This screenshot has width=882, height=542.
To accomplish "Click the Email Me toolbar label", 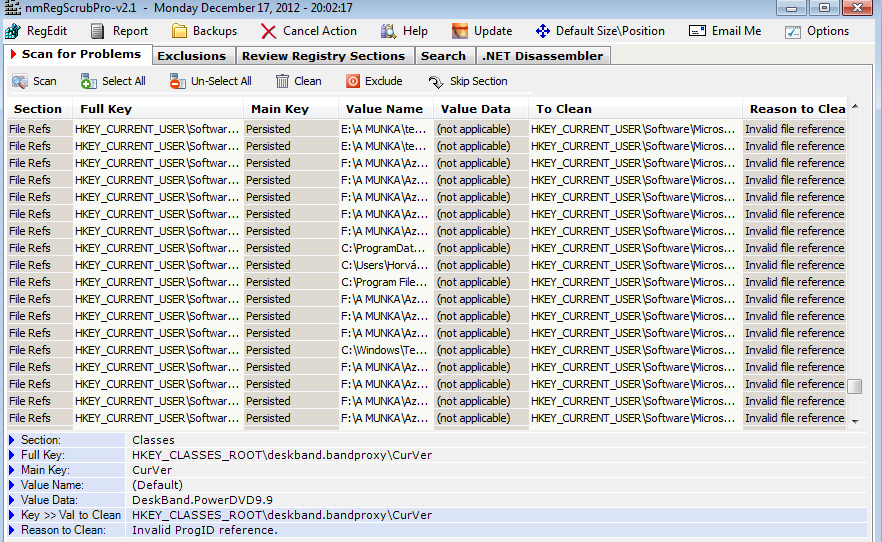I will (x=736, y=31).
